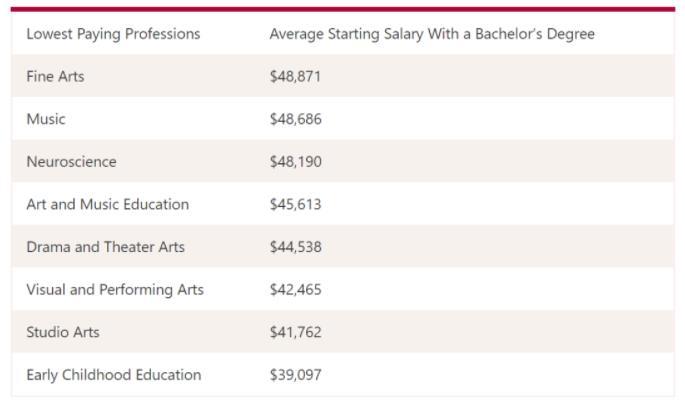The image size is (685, 402).
Task: Select Visual and Performing Arts cell
Action: pos(115,289)
